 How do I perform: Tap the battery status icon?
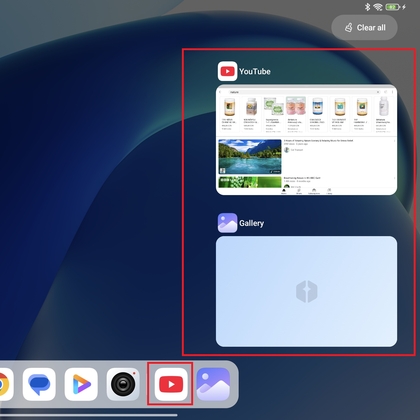[393, 7]
